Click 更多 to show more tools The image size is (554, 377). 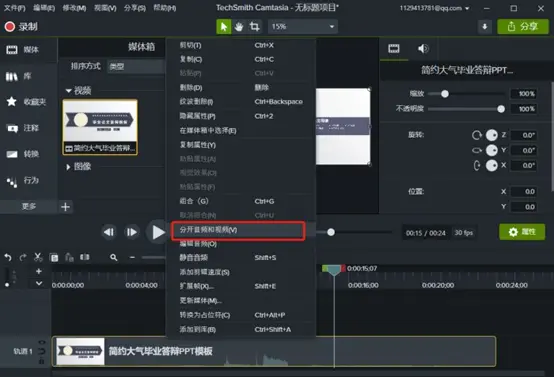pos(29,206)
